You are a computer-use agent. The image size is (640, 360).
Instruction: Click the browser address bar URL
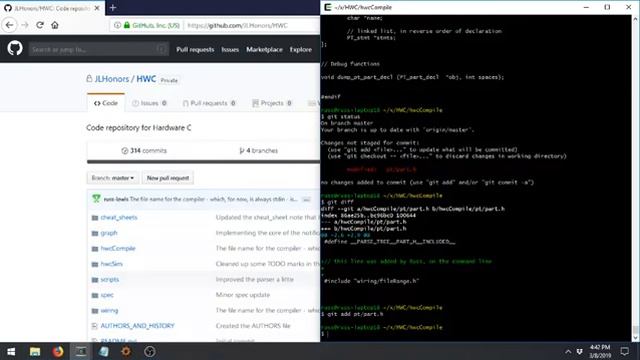[238, 25]
